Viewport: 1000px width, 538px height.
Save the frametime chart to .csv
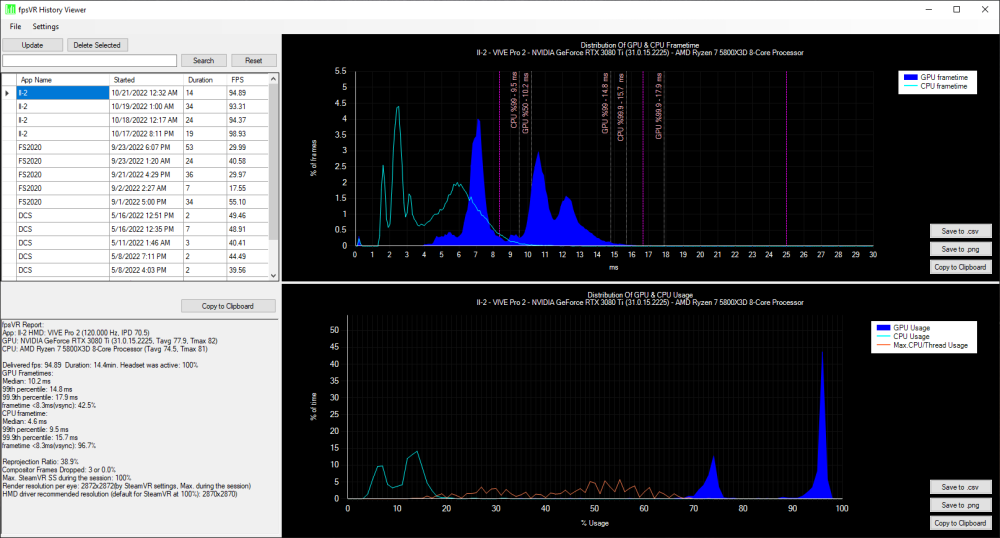pyautogui.click(x=959, y=231)
